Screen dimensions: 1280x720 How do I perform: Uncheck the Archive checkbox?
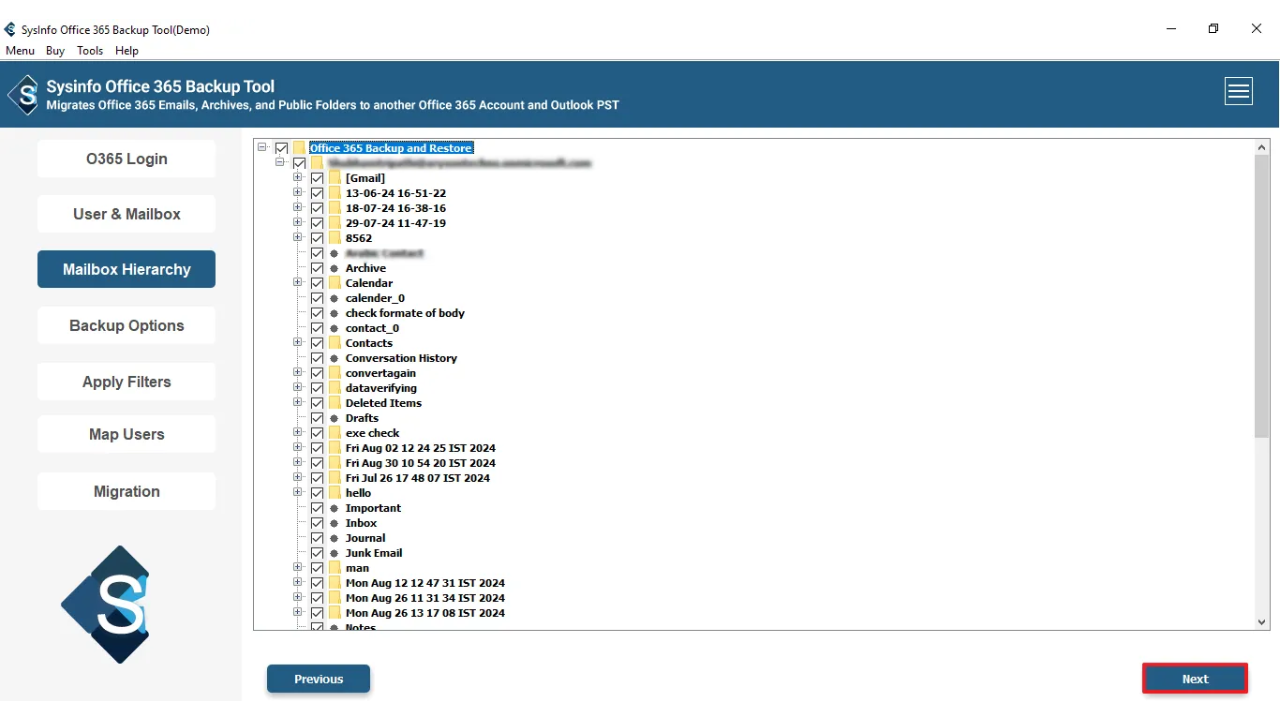(317, 268)
